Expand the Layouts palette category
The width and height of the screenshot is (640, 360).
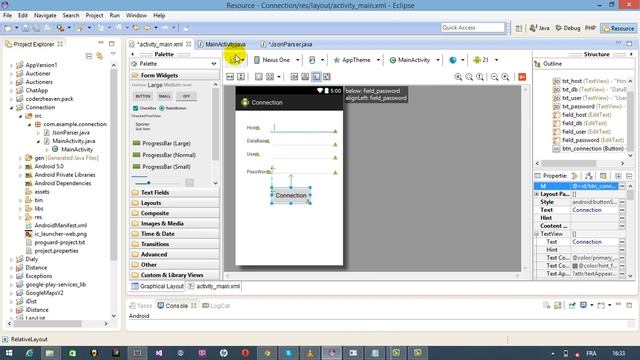pyautogui.click(x=175, y=203)
